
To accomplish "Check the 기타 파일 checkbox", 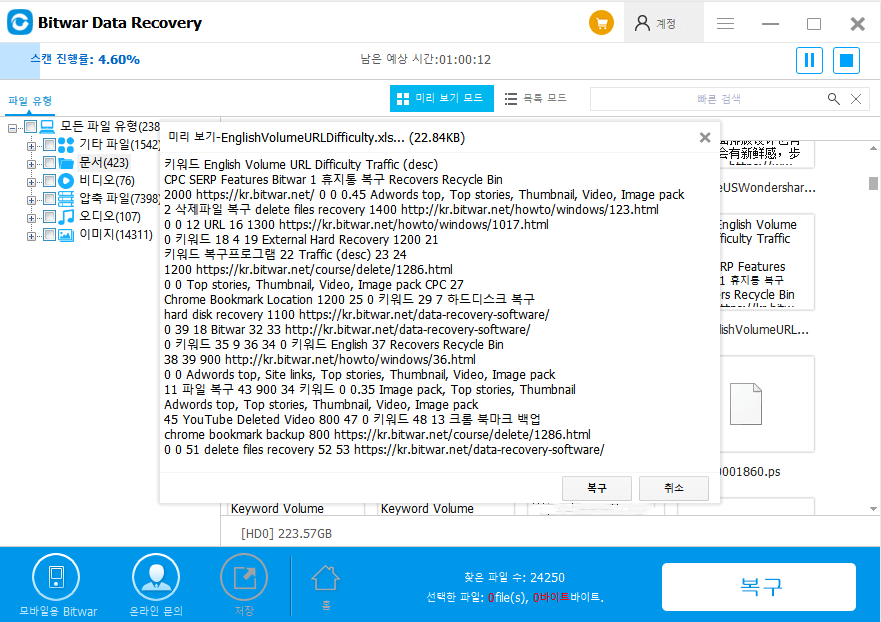I will click(x=49, y=144).
